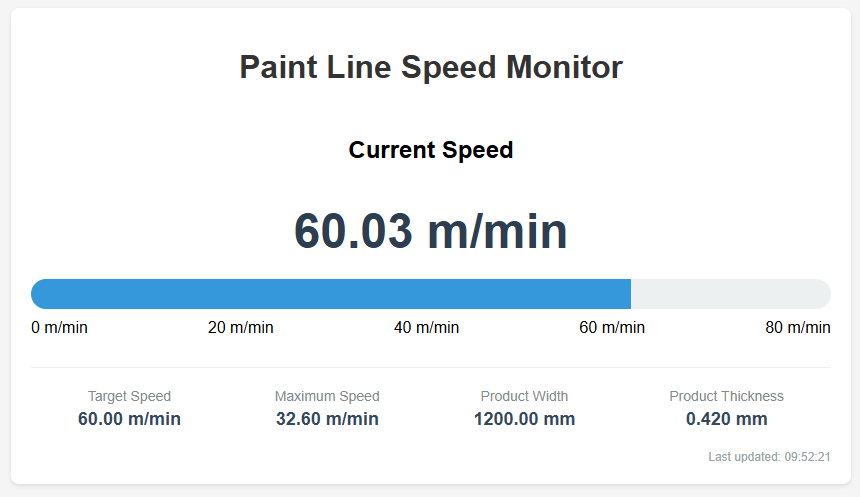Select the 32.60 m/min maximum value
The image size is (860, 497).
327,419
